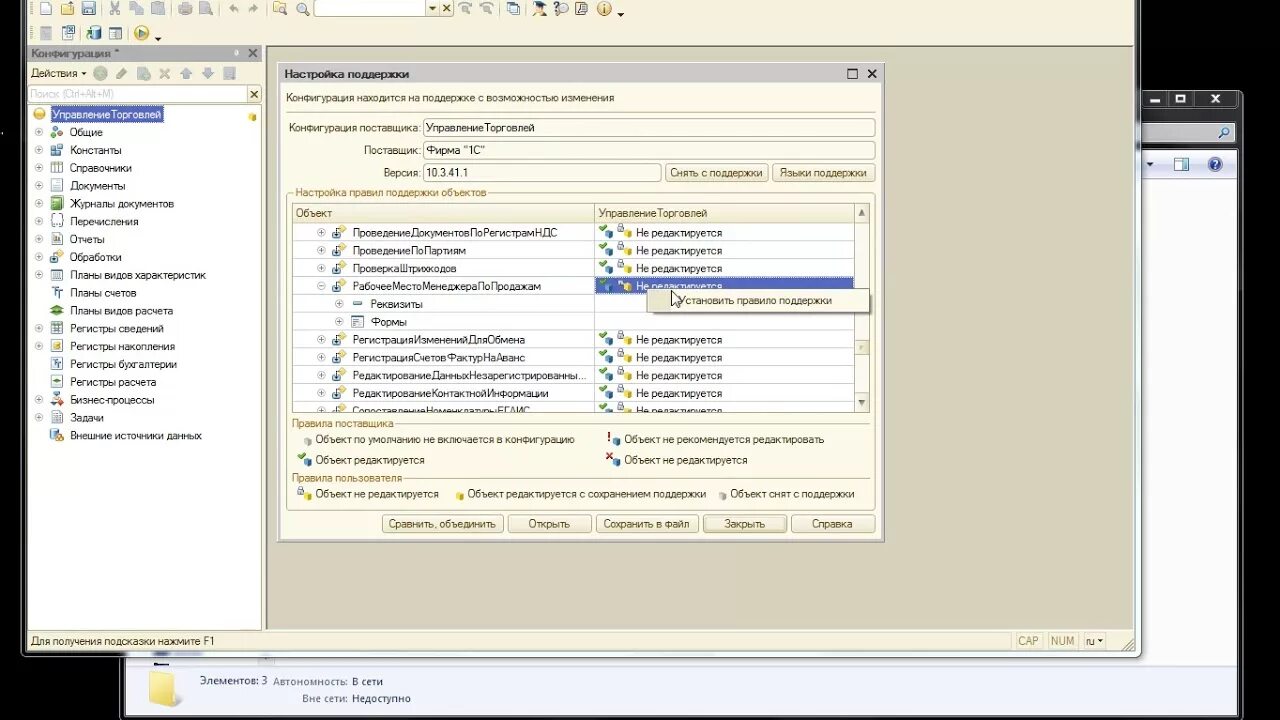Click the Open file toolbar icon

pos(67,8)
